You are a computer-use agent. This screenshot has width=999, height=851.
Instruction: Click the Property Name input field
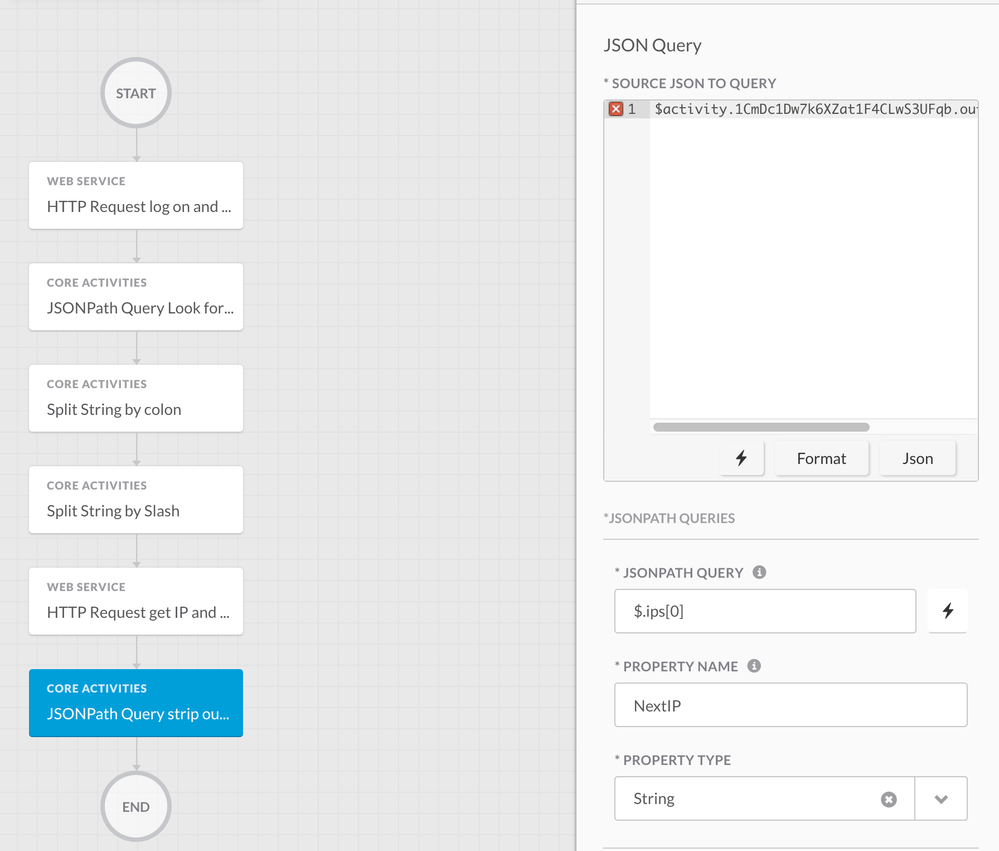pos(791,705)
